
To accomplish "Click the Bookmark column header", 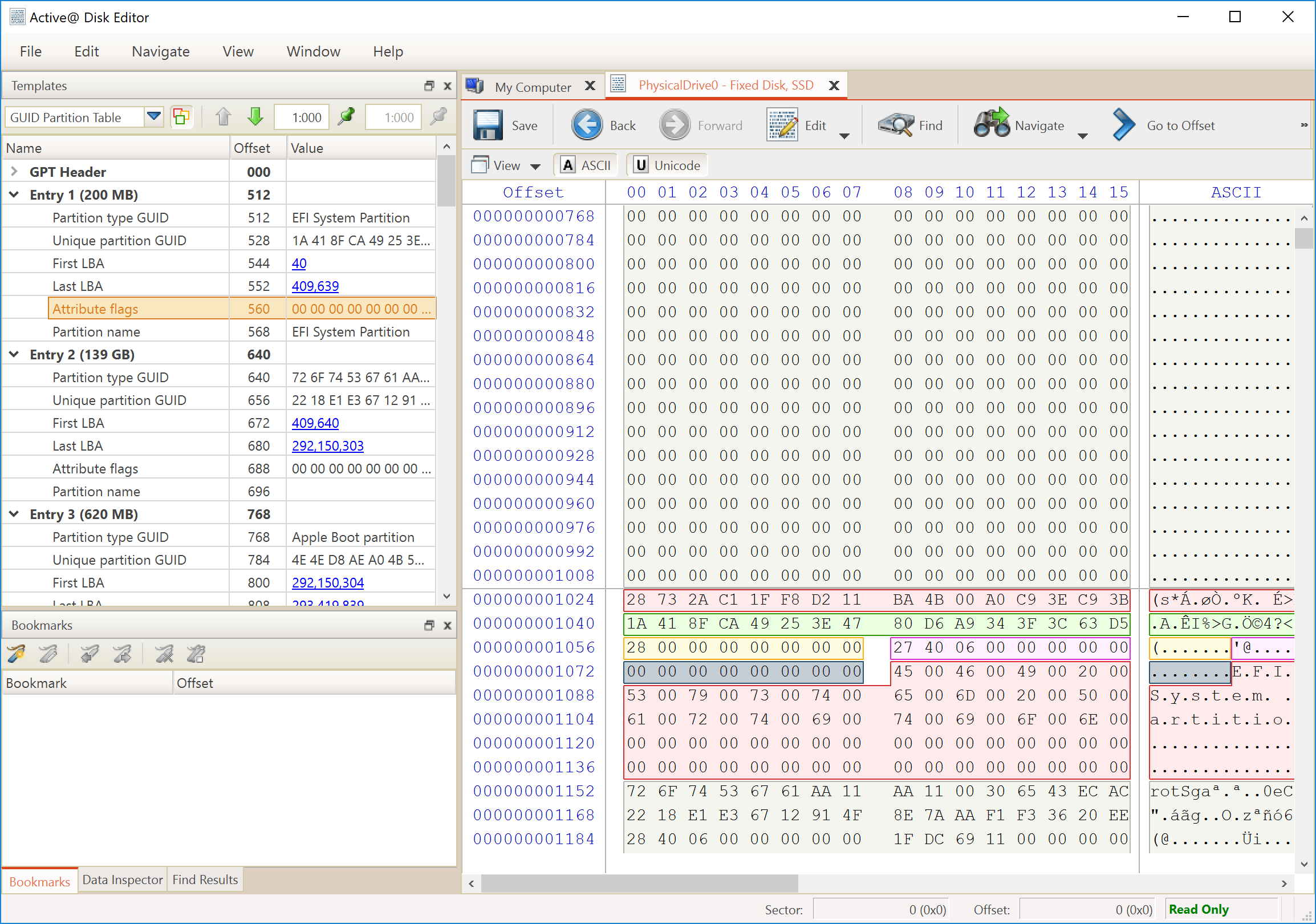I will tap(87, 683).
